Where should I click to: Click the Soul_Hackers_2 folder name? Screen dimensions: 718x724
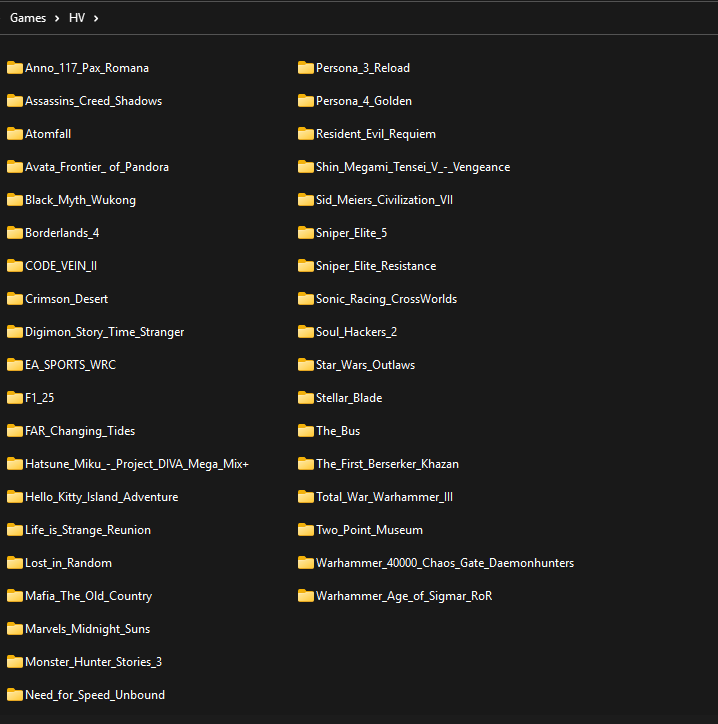356,332
